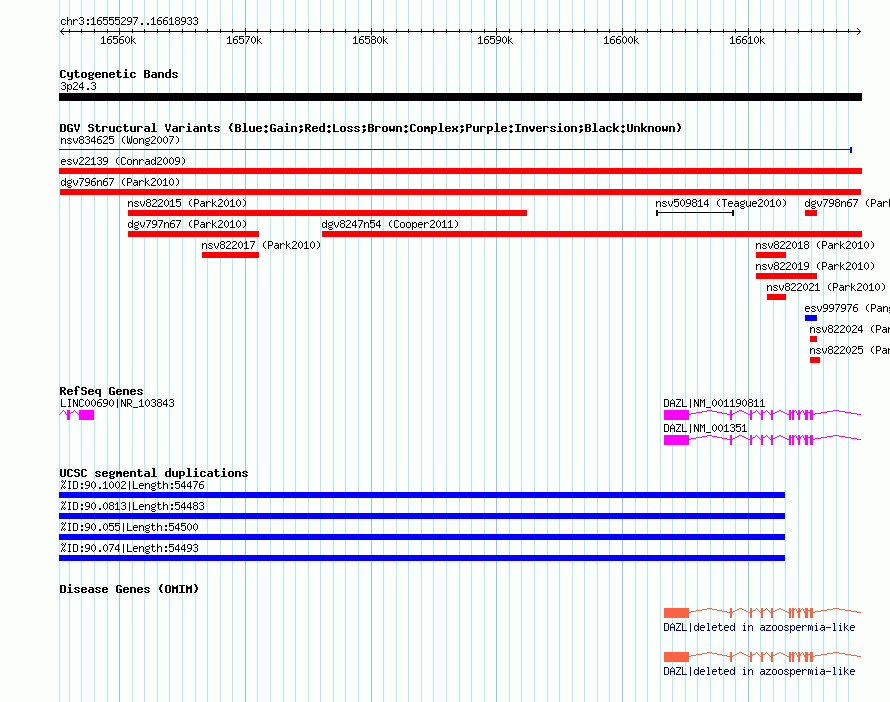The height and width of the screenshot is (702, 890).
Task: Click the blue bar under Length:54500
Action: pos(422,537)
